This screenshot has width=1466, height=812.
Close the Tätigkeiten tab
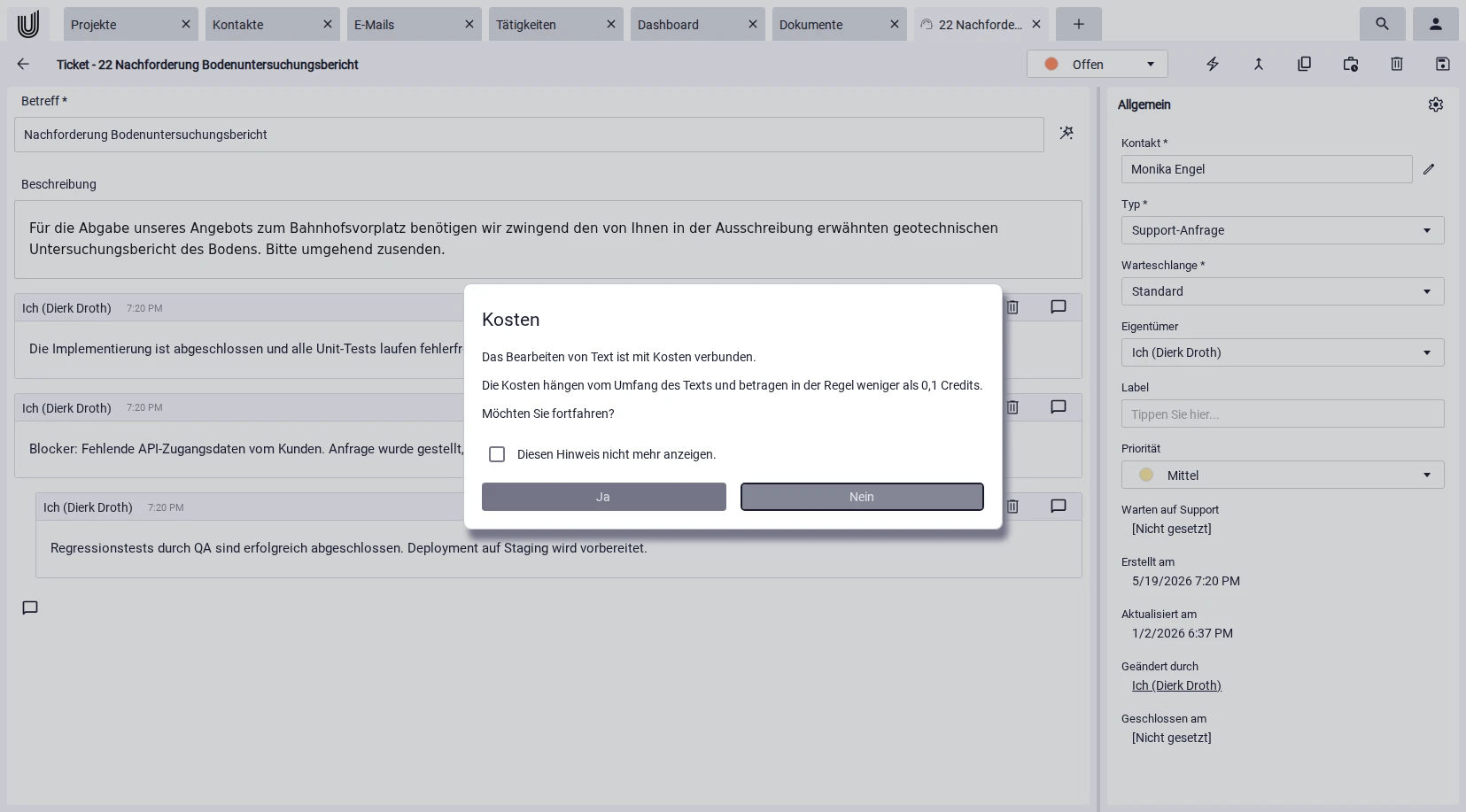[611, 24]
